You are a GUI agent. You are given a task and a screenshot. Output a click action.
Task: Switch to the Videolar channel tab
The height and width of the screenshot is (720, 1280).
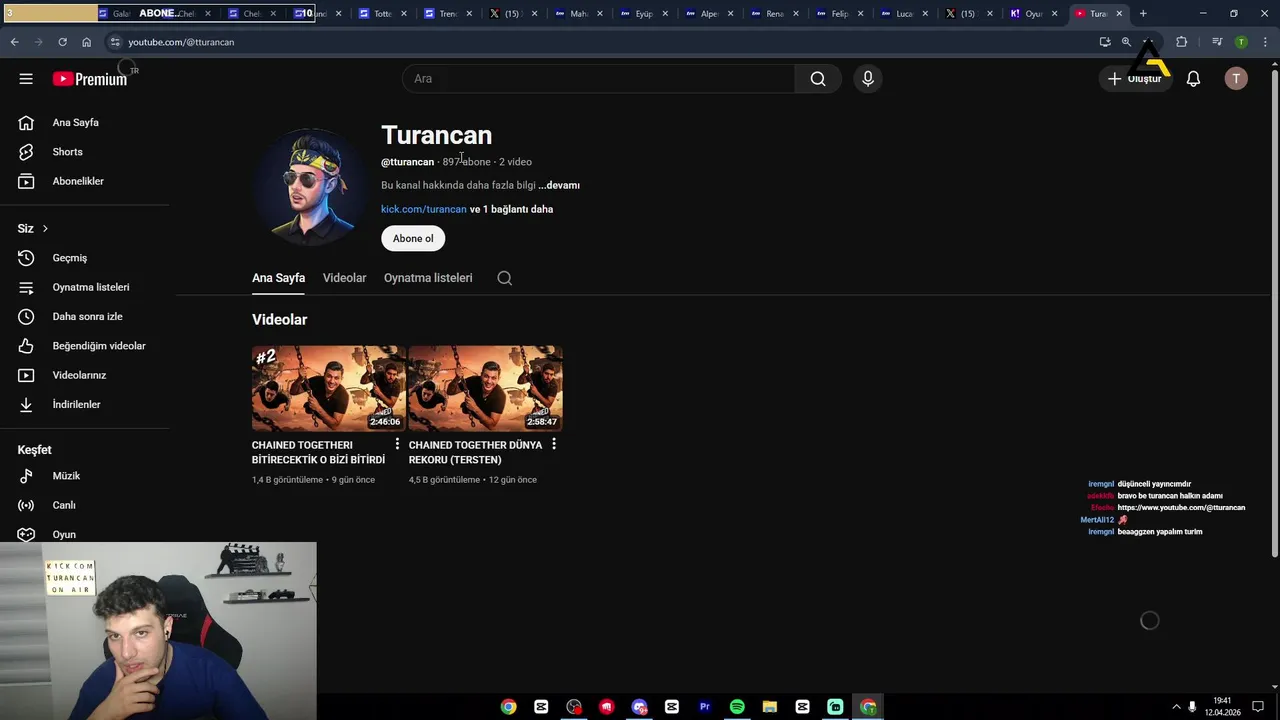tap(344, 278)
